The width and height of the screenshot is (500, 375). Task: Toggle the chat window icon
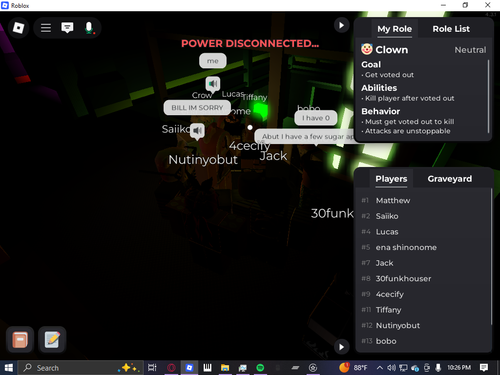coord(67,28)
